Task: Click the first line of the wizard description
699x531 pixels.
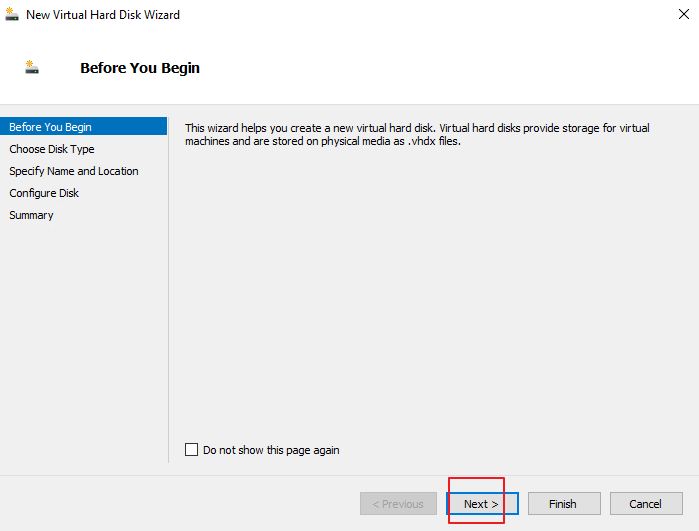Action: coord(417,128)
